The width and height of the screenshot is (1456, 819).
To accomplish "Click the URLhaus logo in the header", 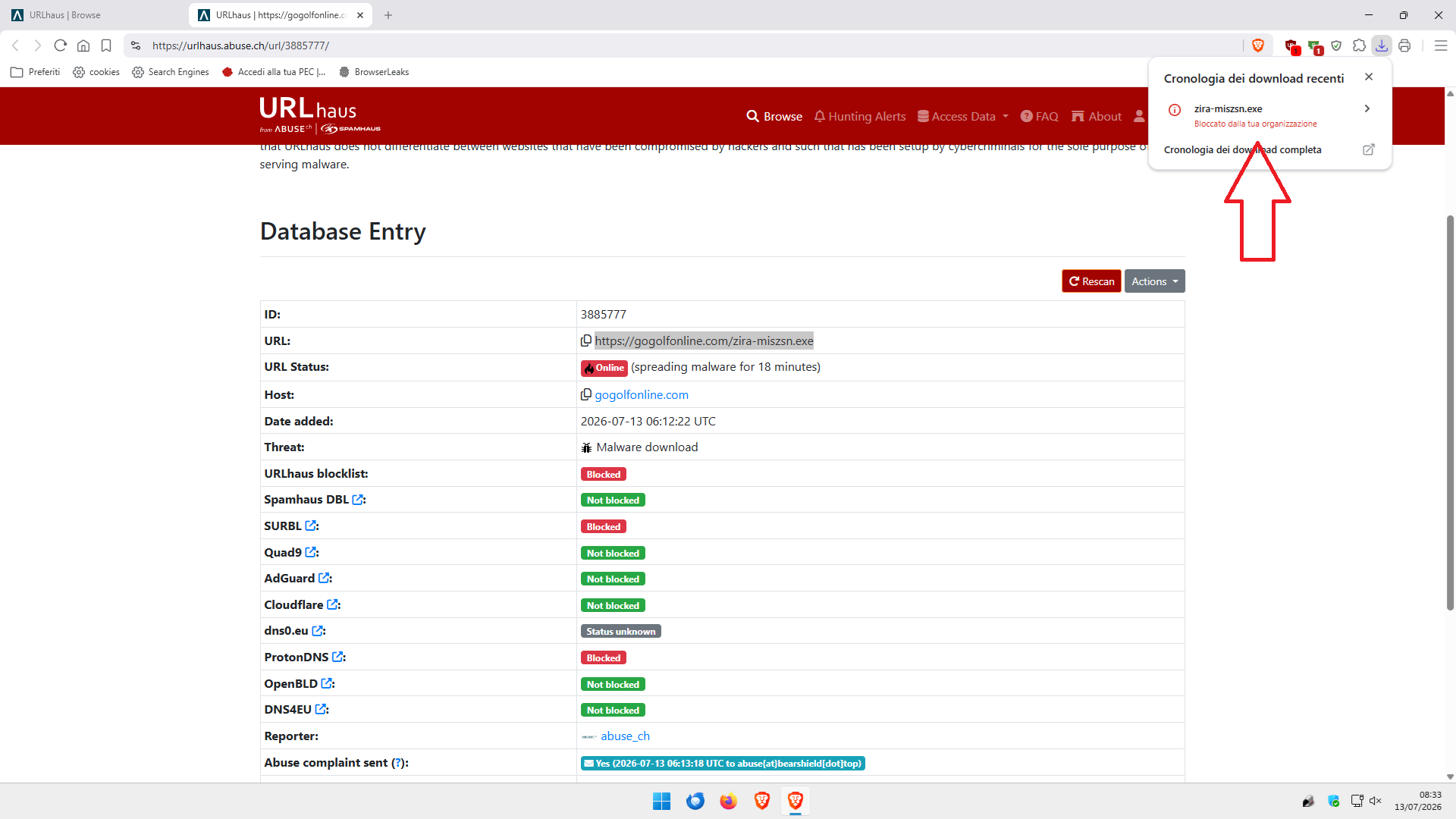I will 319,115.
